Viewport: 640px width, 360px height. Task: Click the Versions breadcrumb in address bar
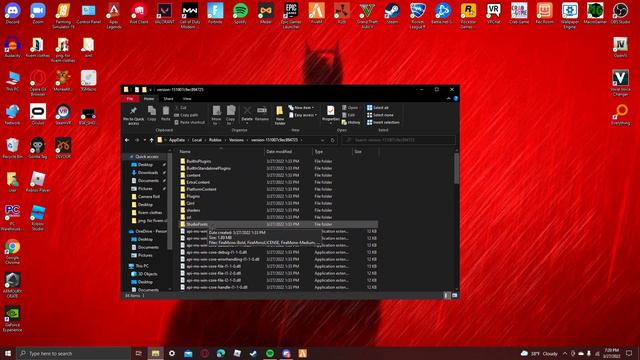pyautogui.click(x=236, y=140)
